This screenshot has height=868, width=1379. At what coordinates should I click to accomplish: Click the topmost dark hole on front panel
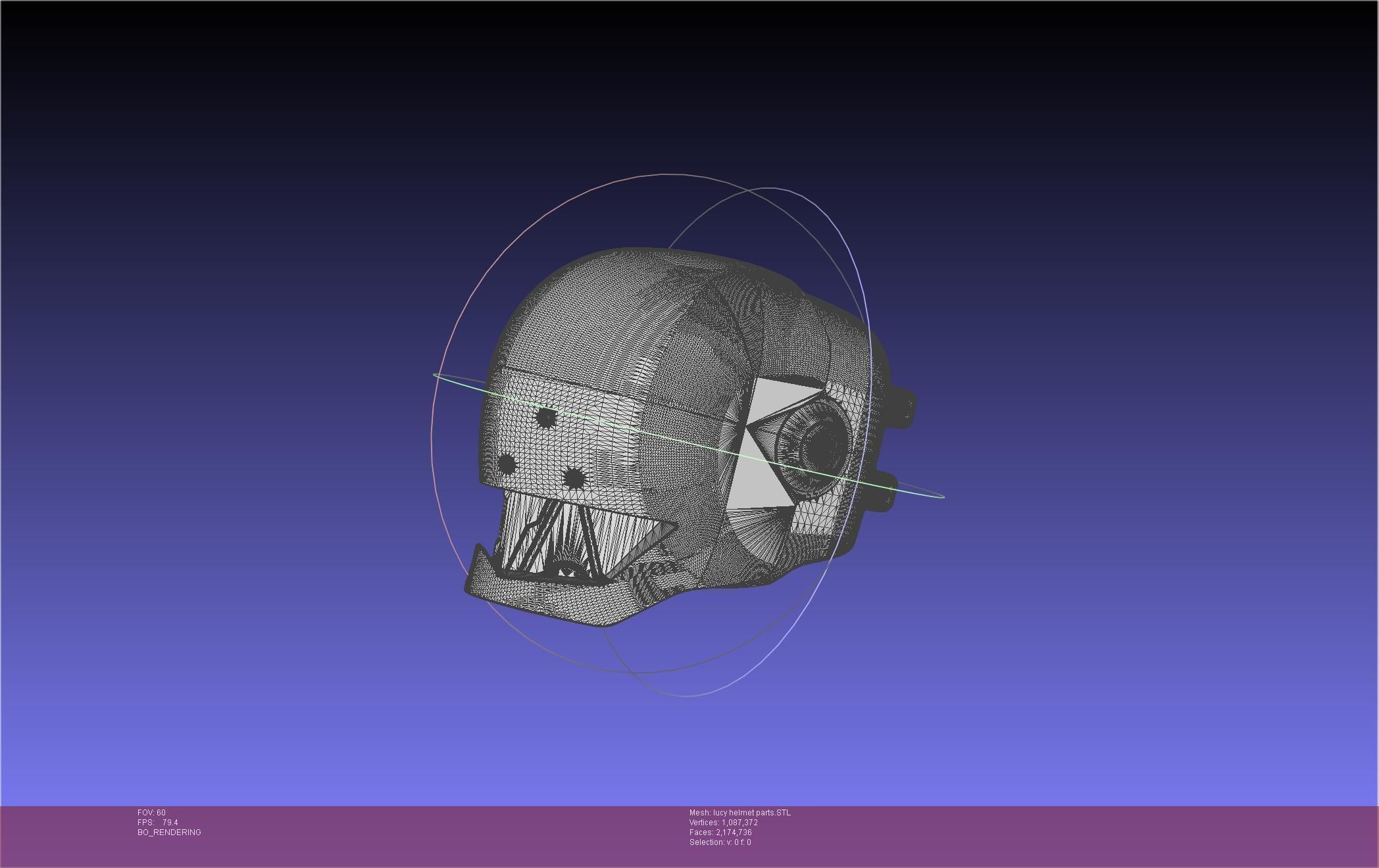546,418
